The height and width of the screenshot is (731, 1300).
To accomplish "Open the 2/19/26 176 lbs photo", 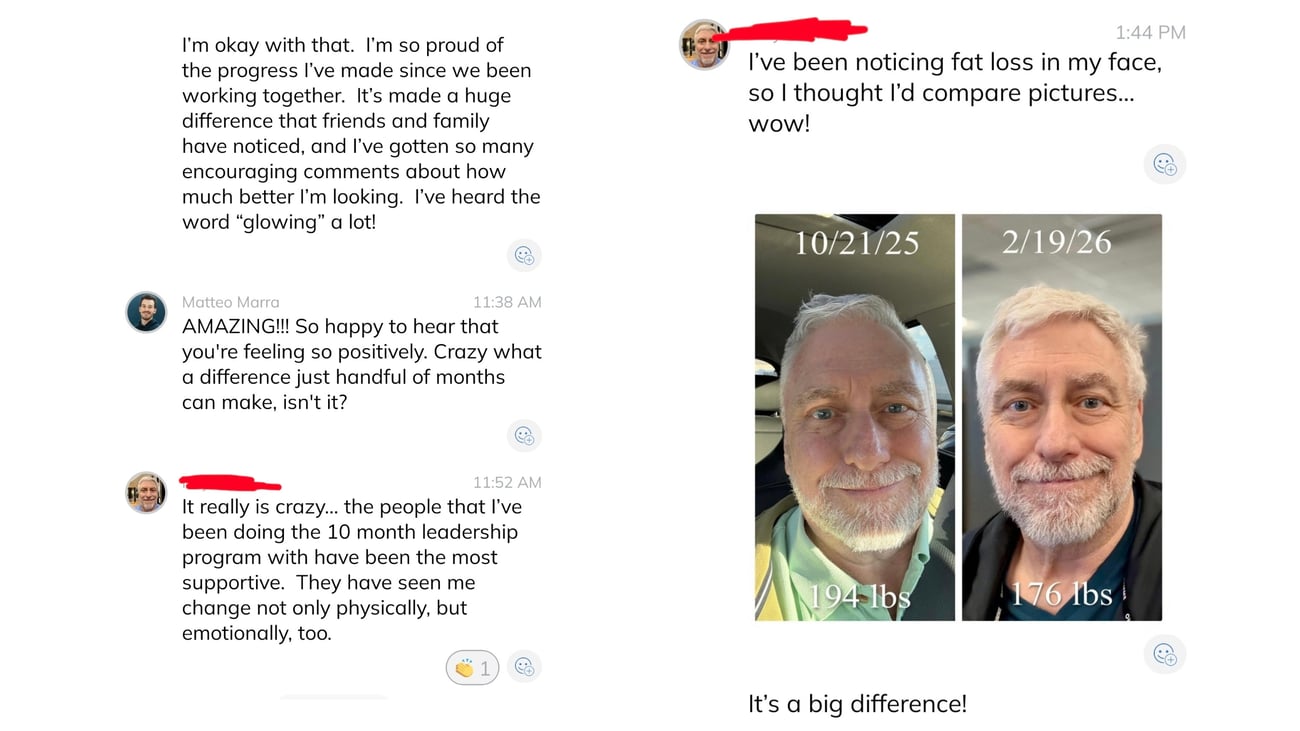I will pyautogui.click(x=1061, y=417).
